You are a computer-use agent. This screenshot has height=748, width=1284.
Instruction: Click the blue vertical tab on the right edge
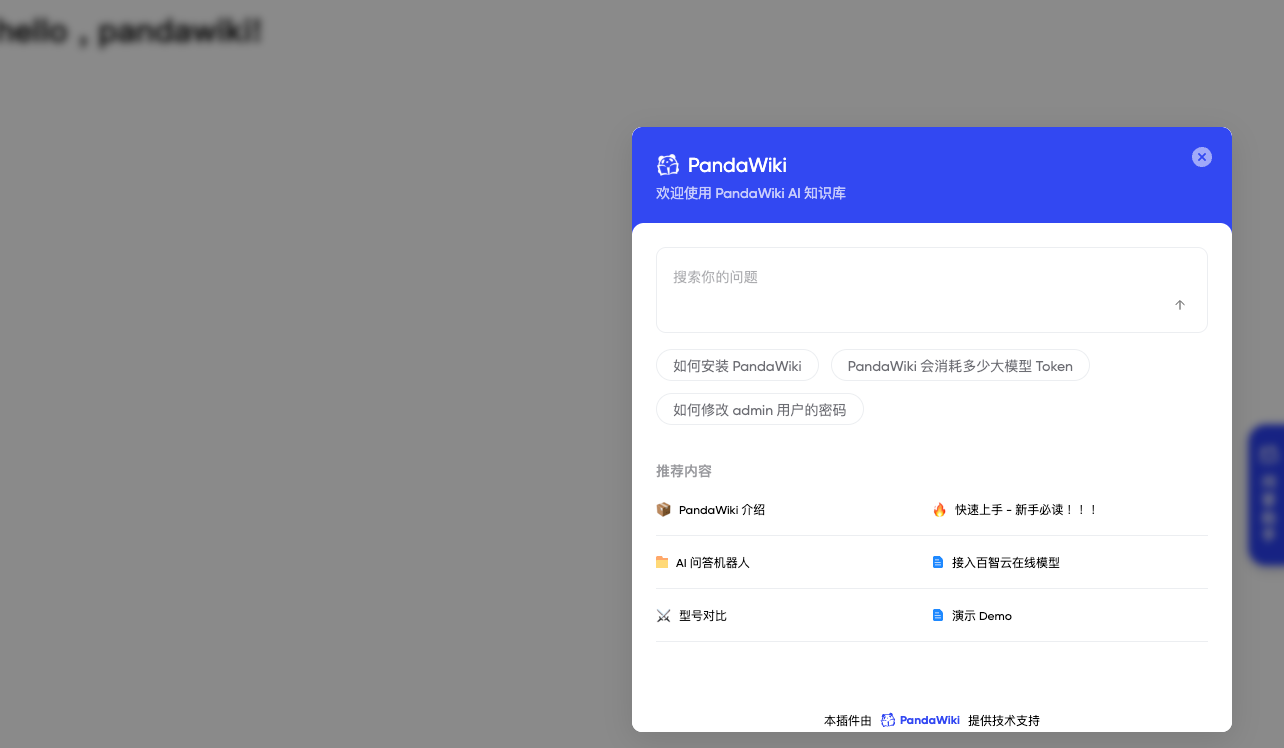[1269, 496]
